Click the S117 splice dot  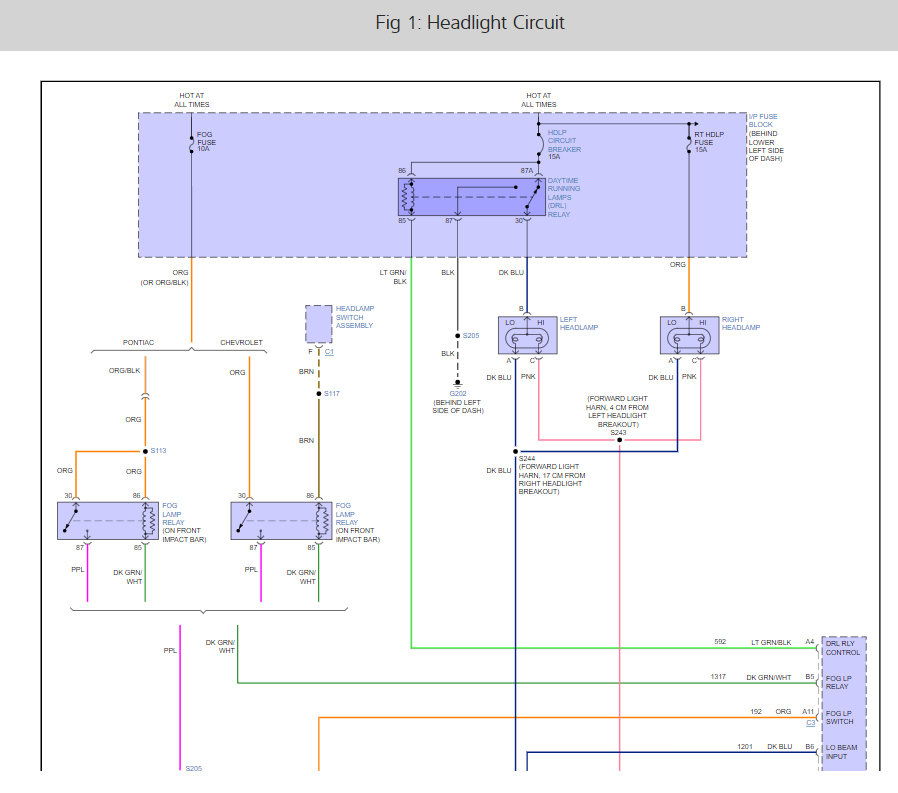319,393
